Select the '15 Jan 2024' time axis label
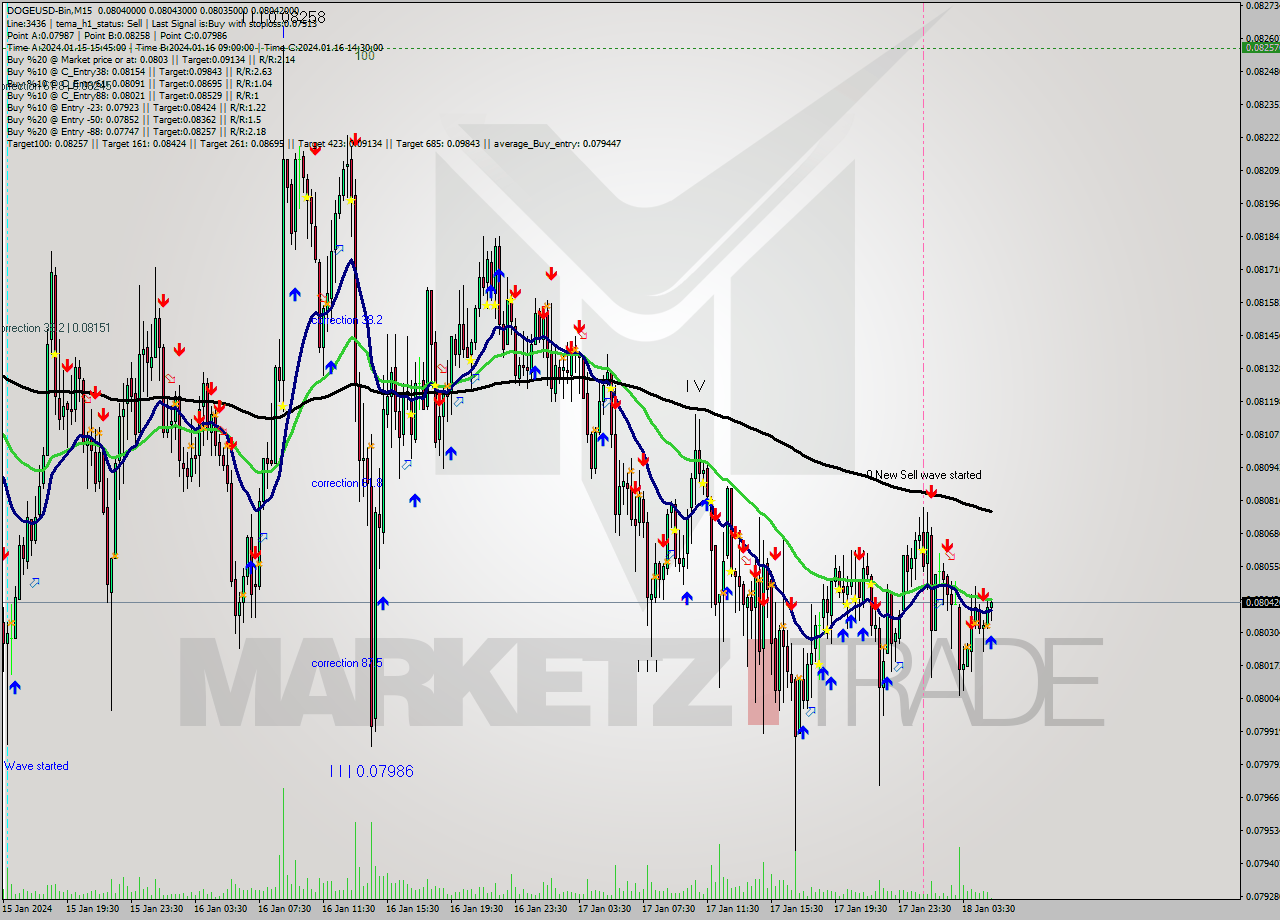1280x920 pixels. (x=27, y=909)
